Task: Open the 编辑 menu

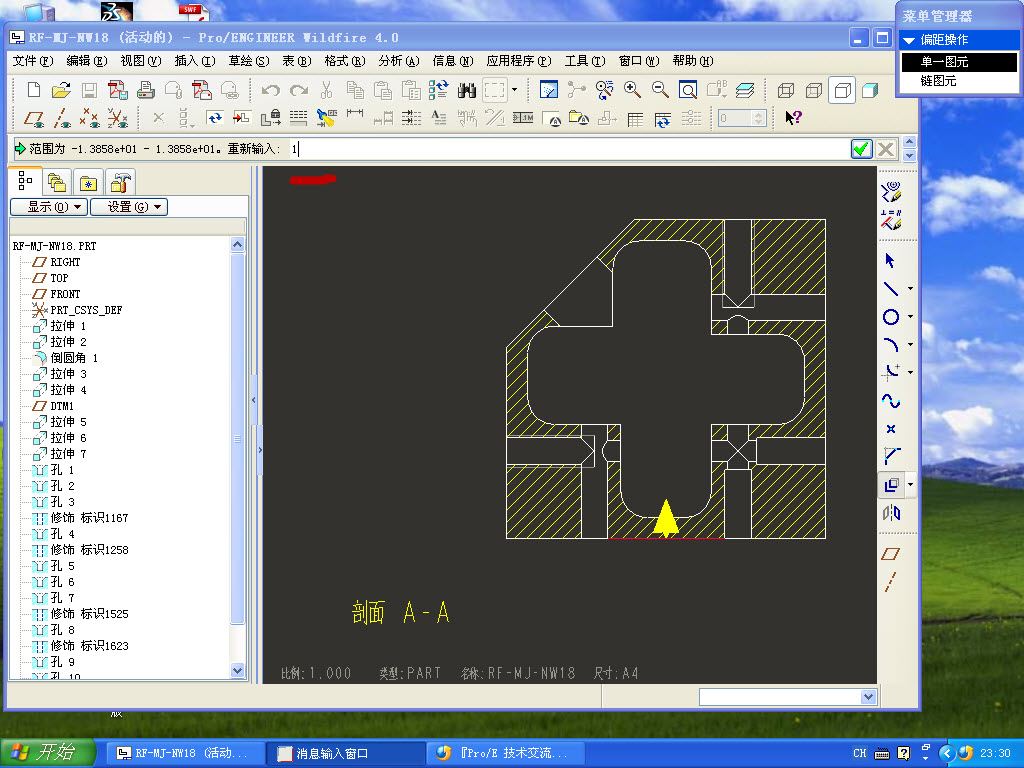Action: pyautogui.click(x=87, y=61)
